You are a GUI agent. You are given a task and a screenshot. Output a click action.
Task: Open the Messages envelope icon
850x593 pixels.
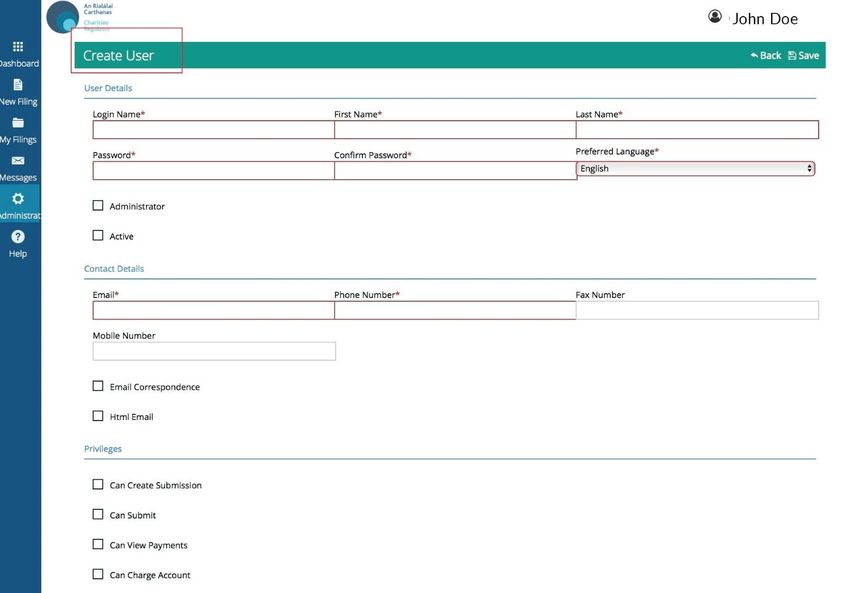pyautogui.click(x=18, y=160)
